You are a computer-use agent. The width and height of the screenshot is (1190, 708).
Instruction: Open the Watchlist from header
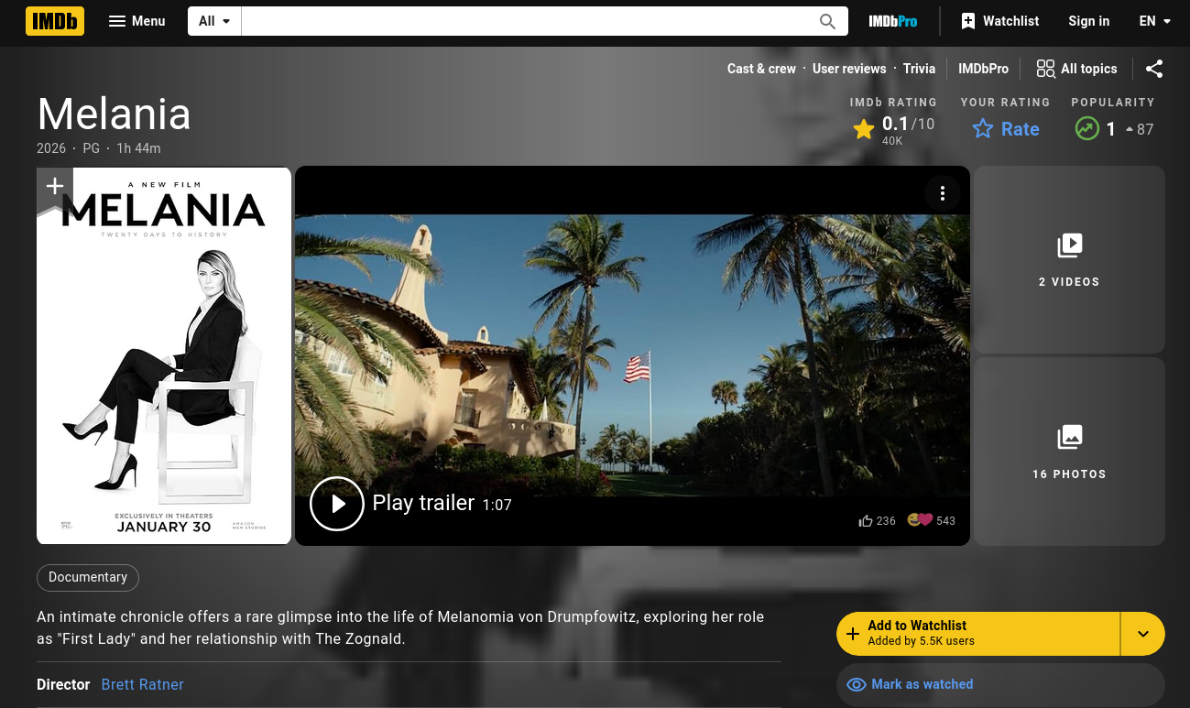(x=1000, y=21)
